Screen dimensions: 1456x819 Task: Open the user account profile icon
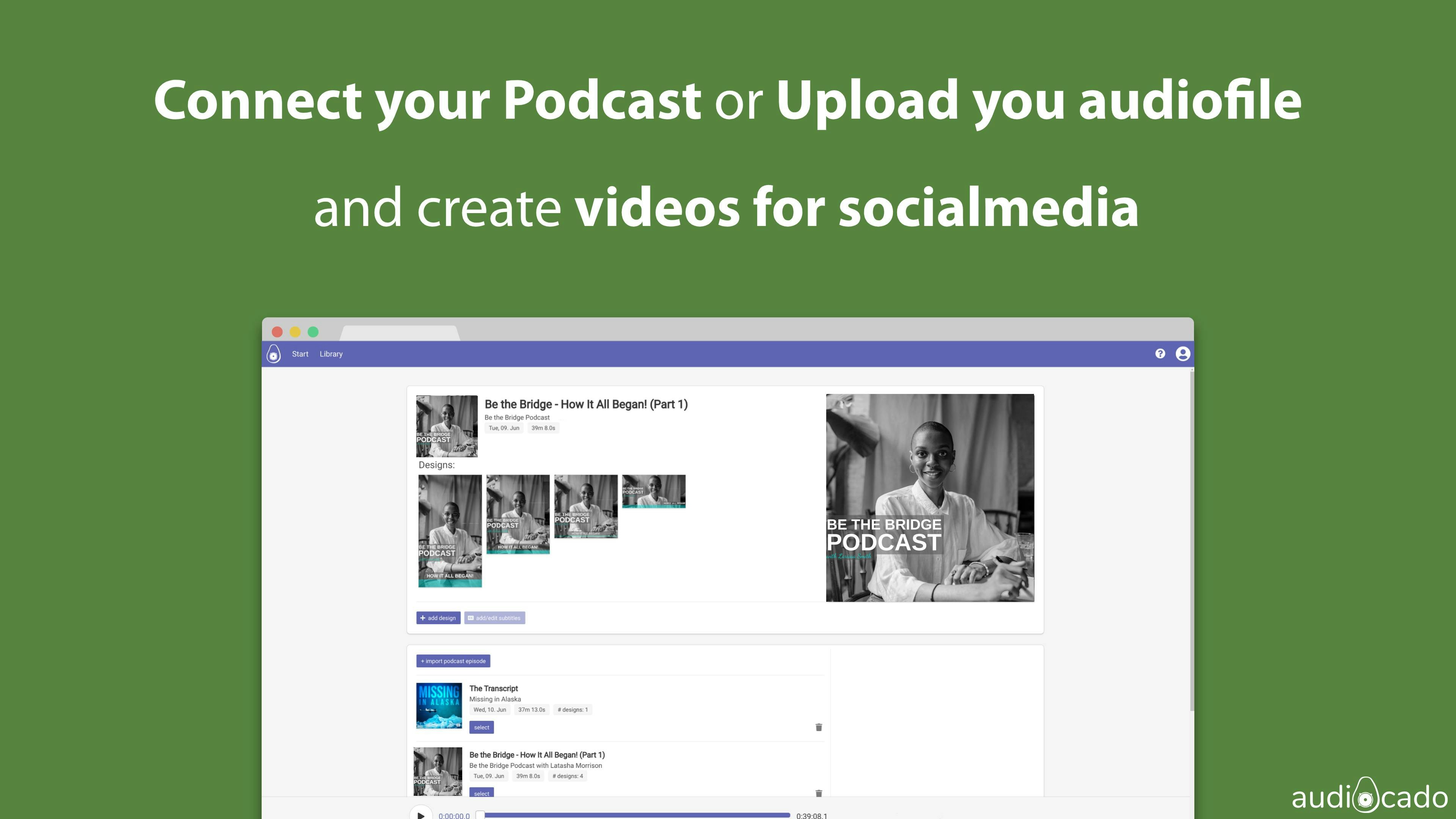coord(1183,354)
